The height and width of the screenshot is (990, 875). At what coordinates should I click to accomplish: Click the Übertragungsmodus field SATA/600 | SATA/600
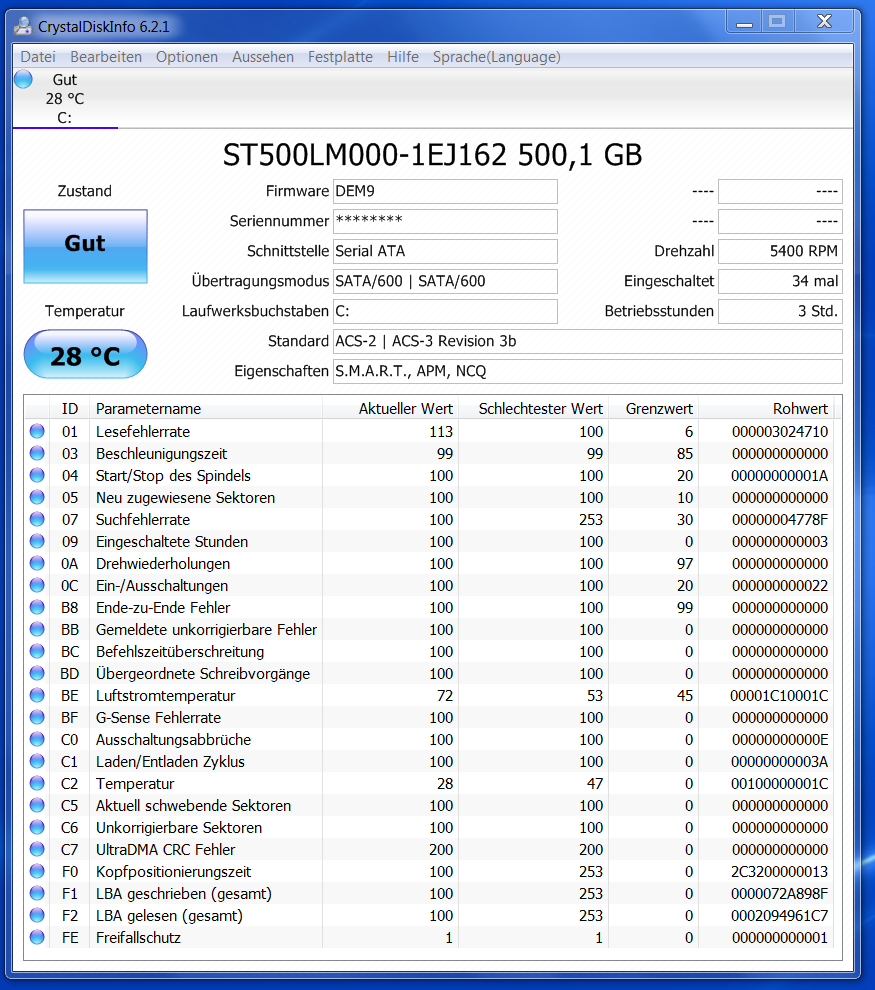pyautogui.click(x=445, y=281)
